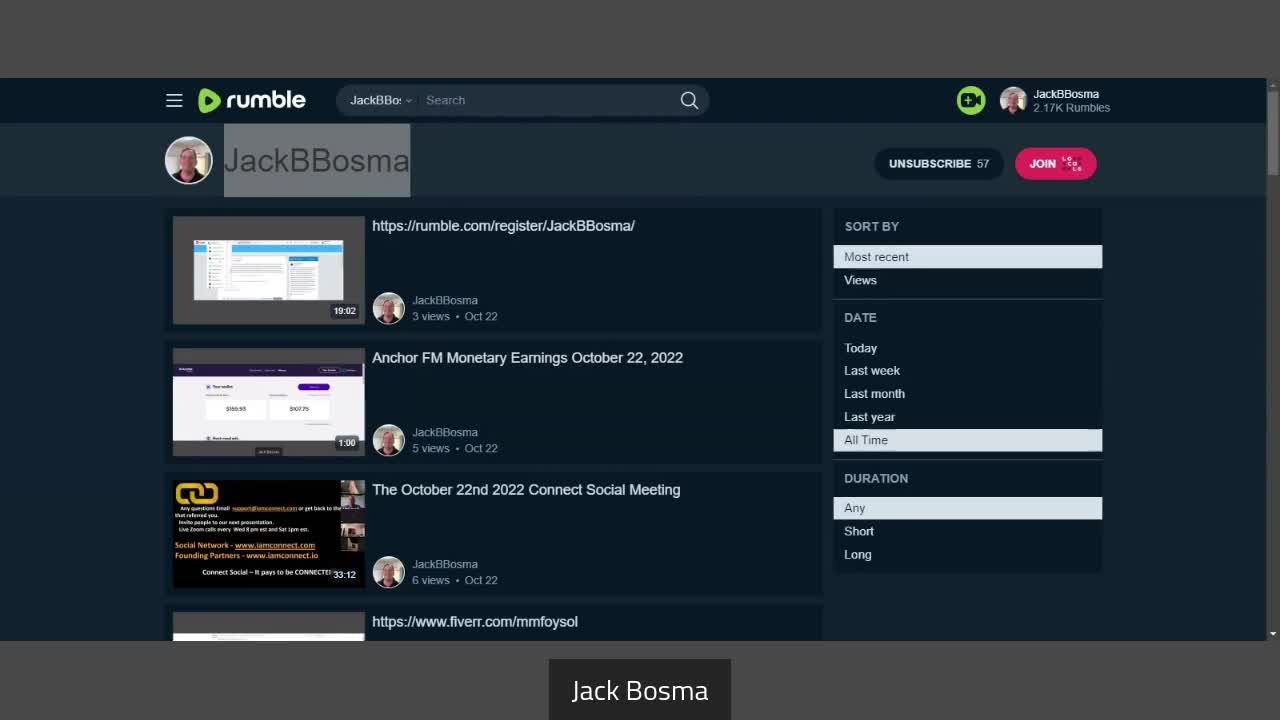
Task: Click the green upload video icon
Action: [970, 100]
